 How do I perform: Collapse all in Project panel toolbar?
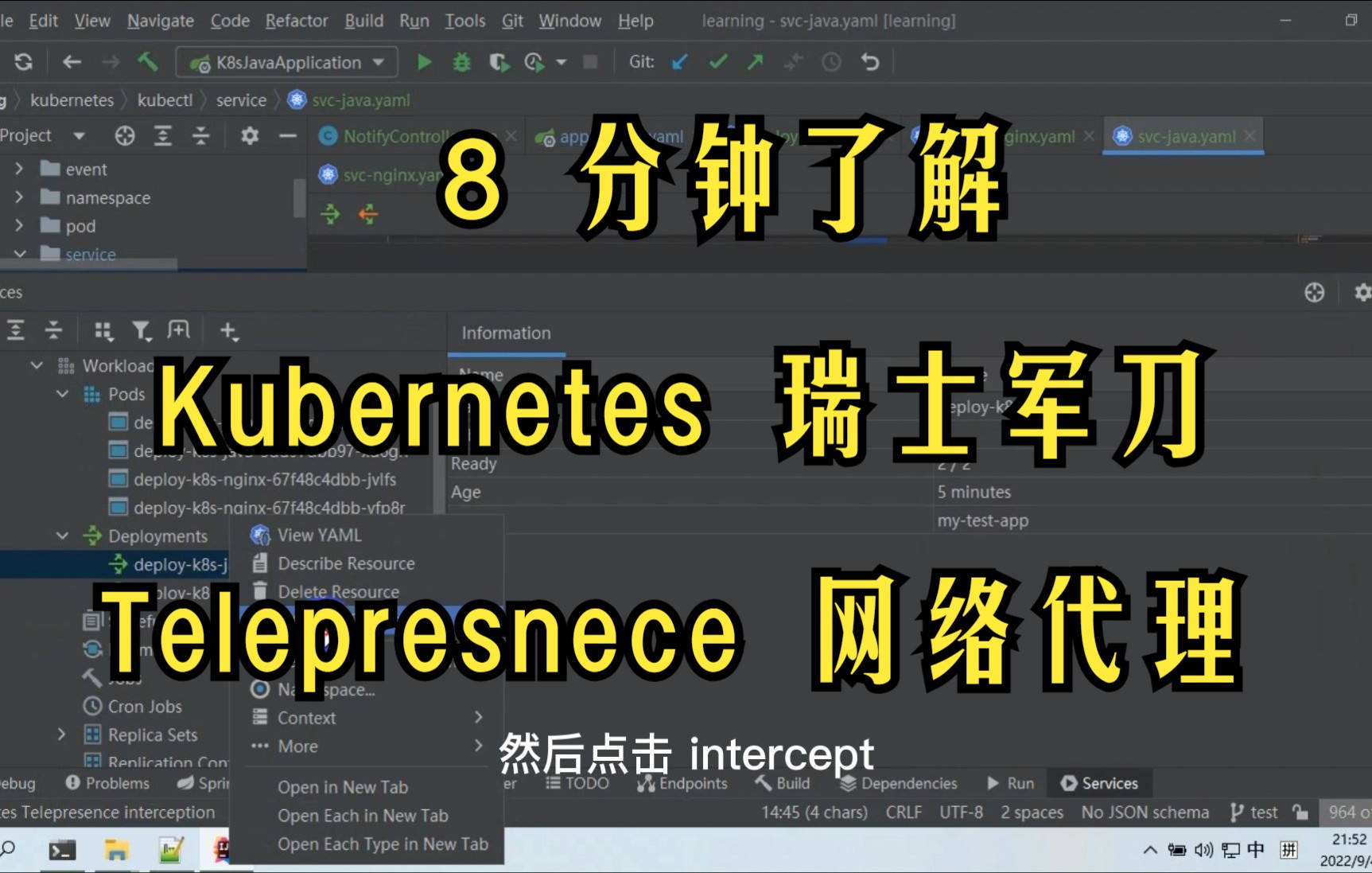201,136
